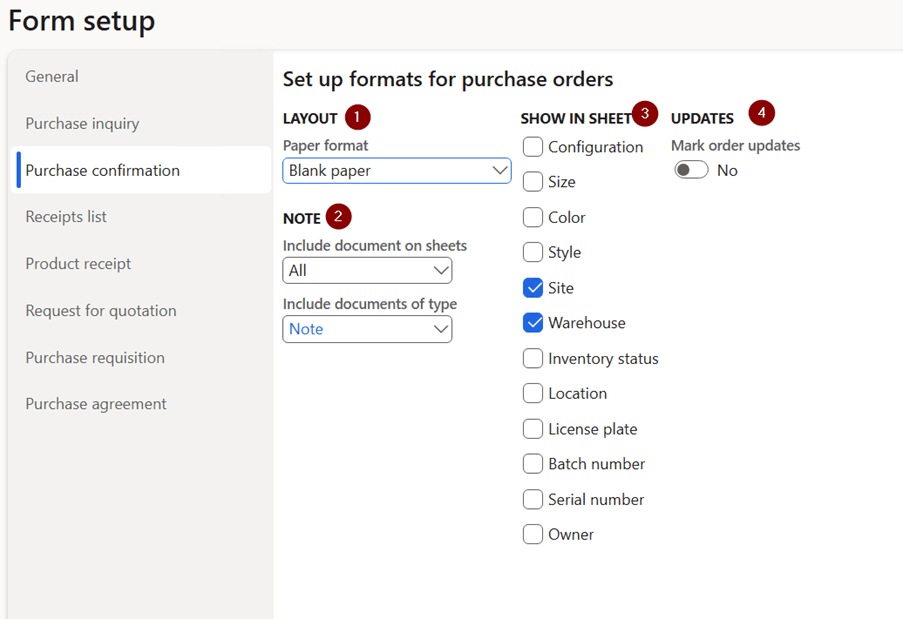903x619 pixels.
Task: Check the Batch number checkbox
Action: coord(533,464)
